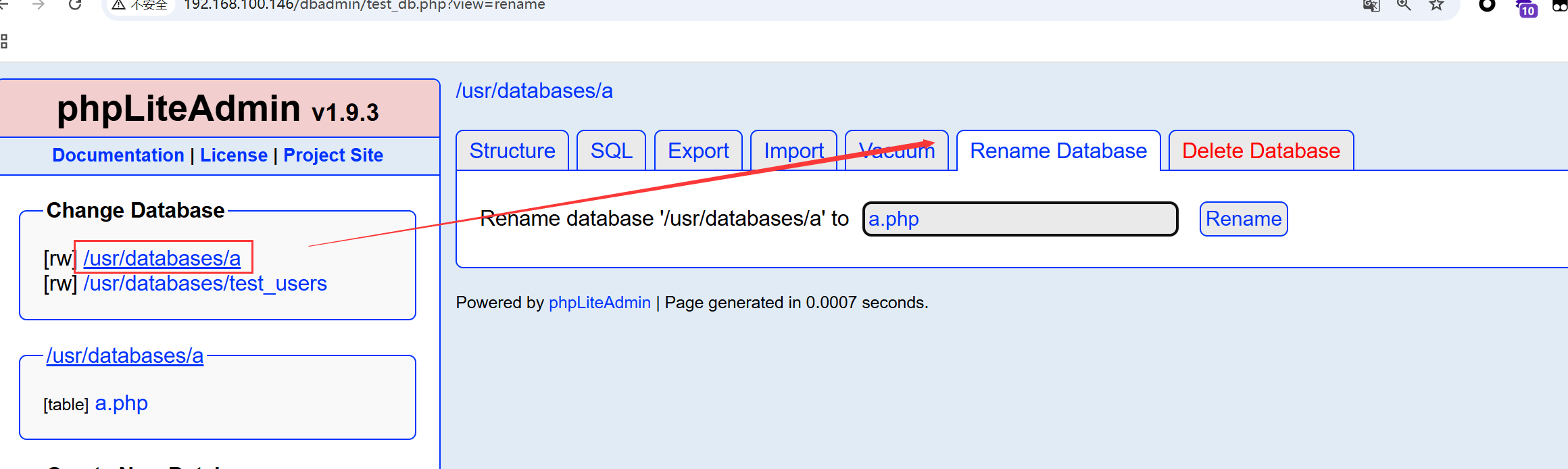Screen dimensions: 1568x469
Task: Click the translate page icon in address bar
Action: 1371,5
